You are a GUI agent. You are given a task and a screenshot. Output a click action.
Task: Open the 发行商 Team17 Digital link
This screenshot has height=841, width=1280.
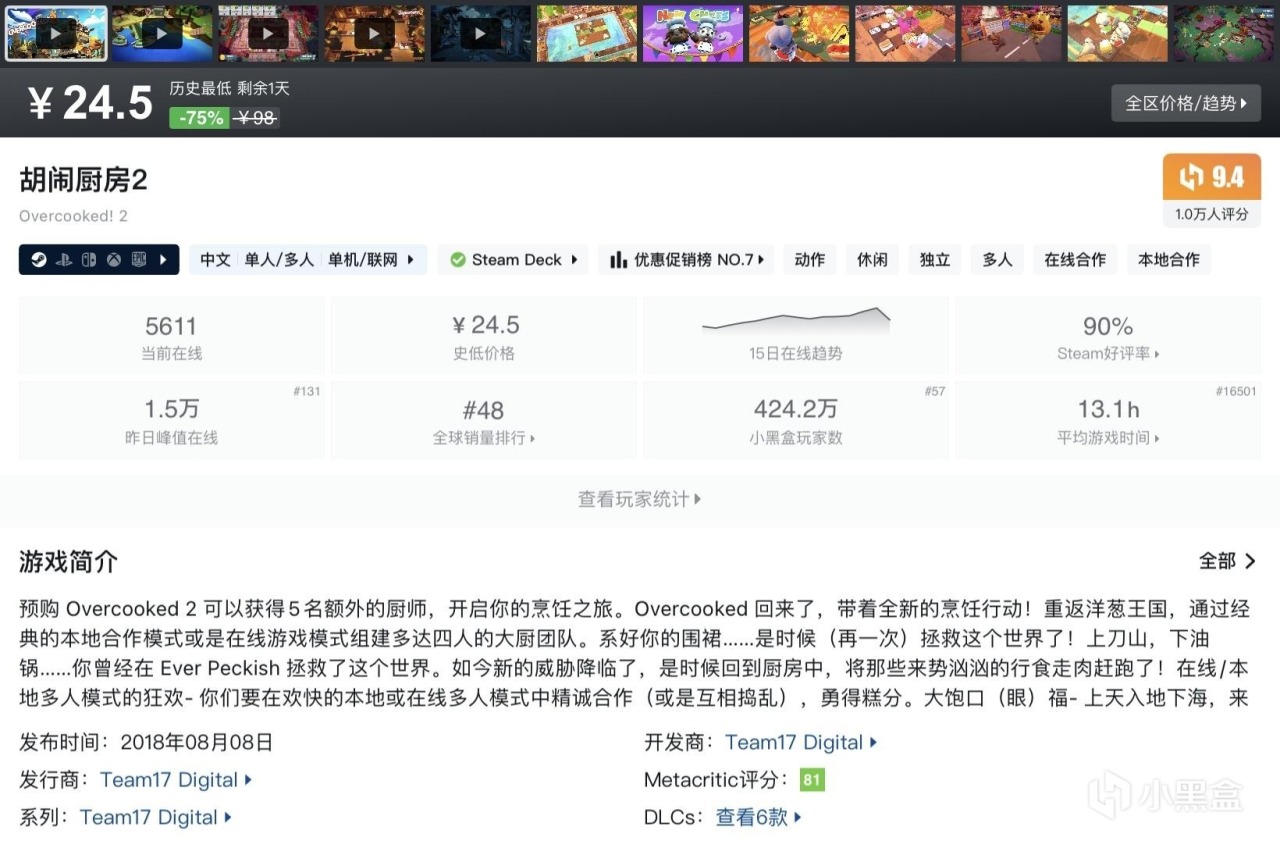176,780
